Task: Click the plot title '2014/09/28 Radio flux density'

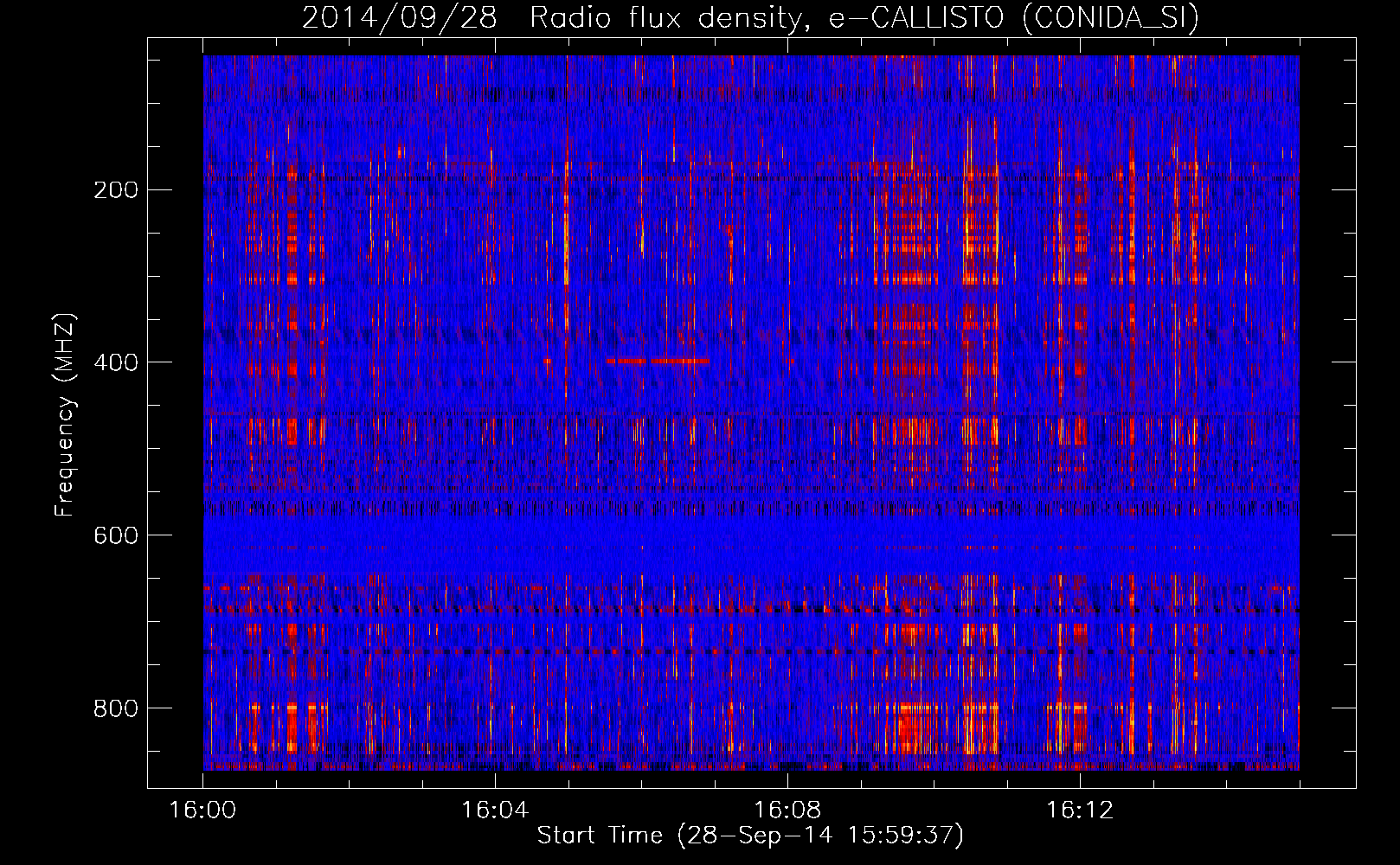Action: tap(750, 18)
